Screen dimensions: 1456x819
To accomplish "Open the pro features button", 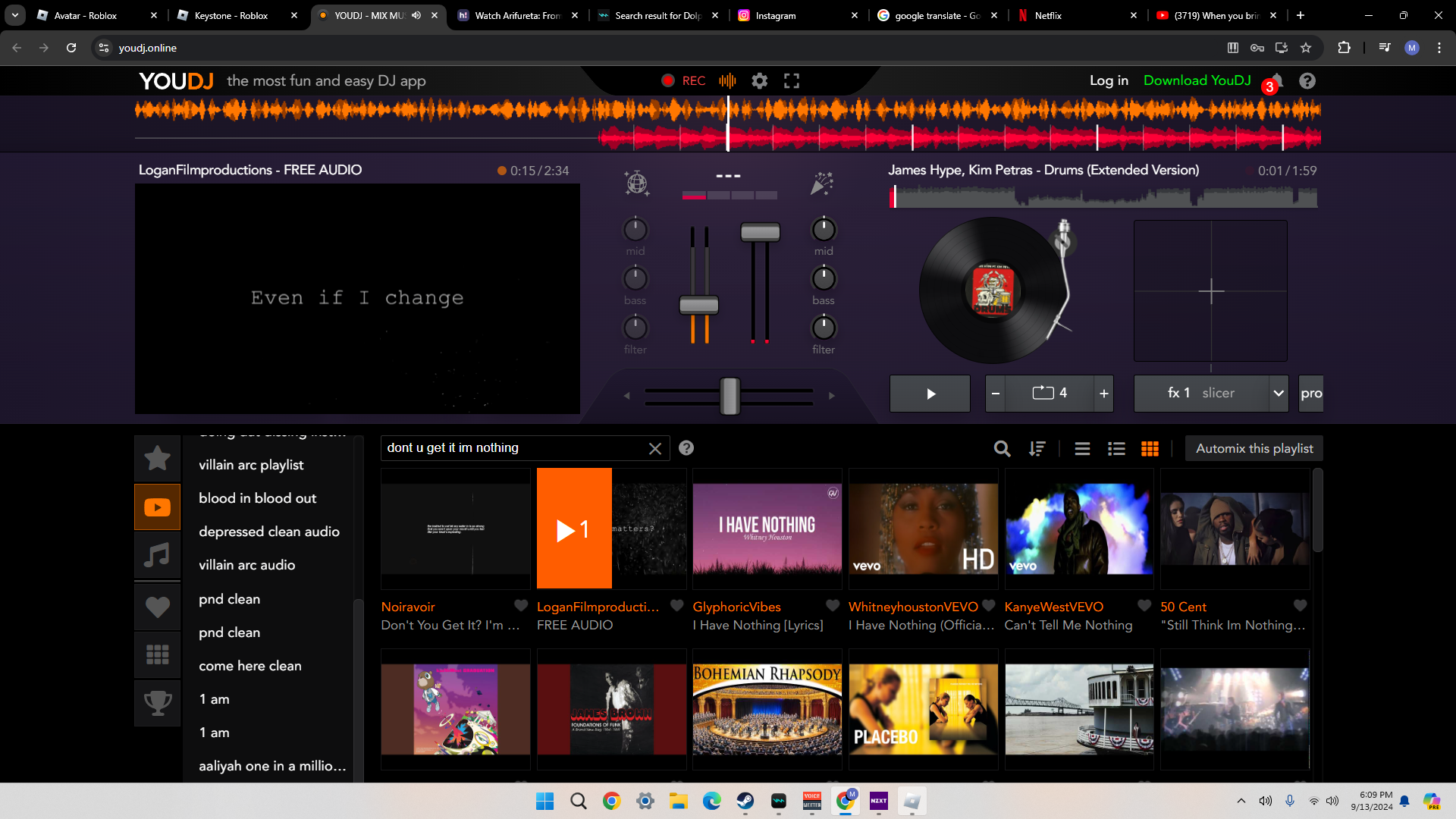I will [x=1311, y=394].
